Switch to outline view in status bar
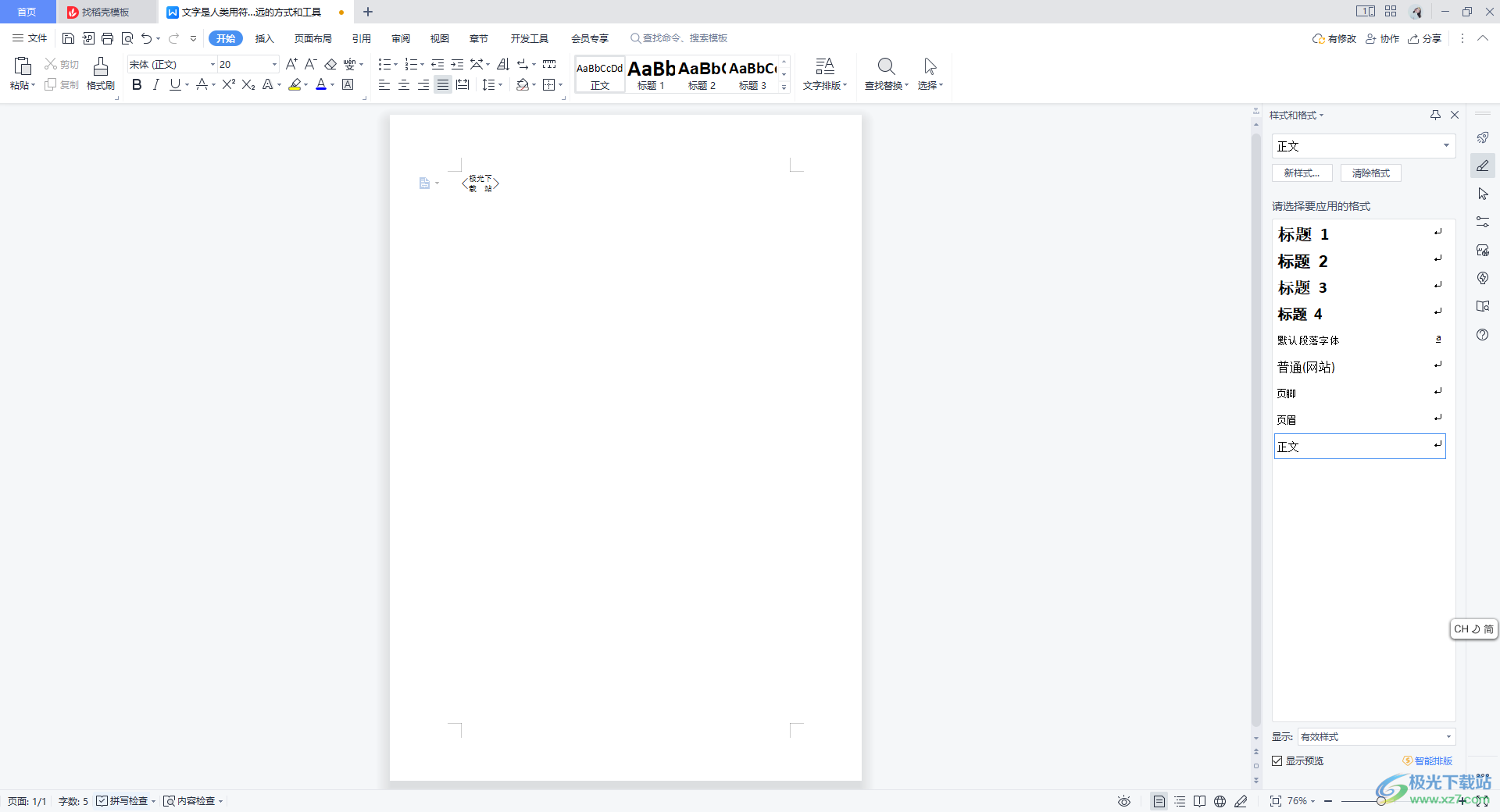The height and width of the screenshot is (812, 1500). click(1180, 801)
